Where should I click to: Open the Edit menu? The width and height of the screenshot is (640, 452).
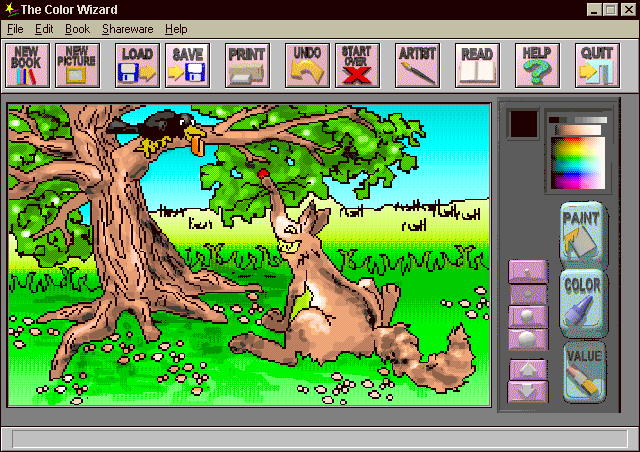(x=44, y=29)
